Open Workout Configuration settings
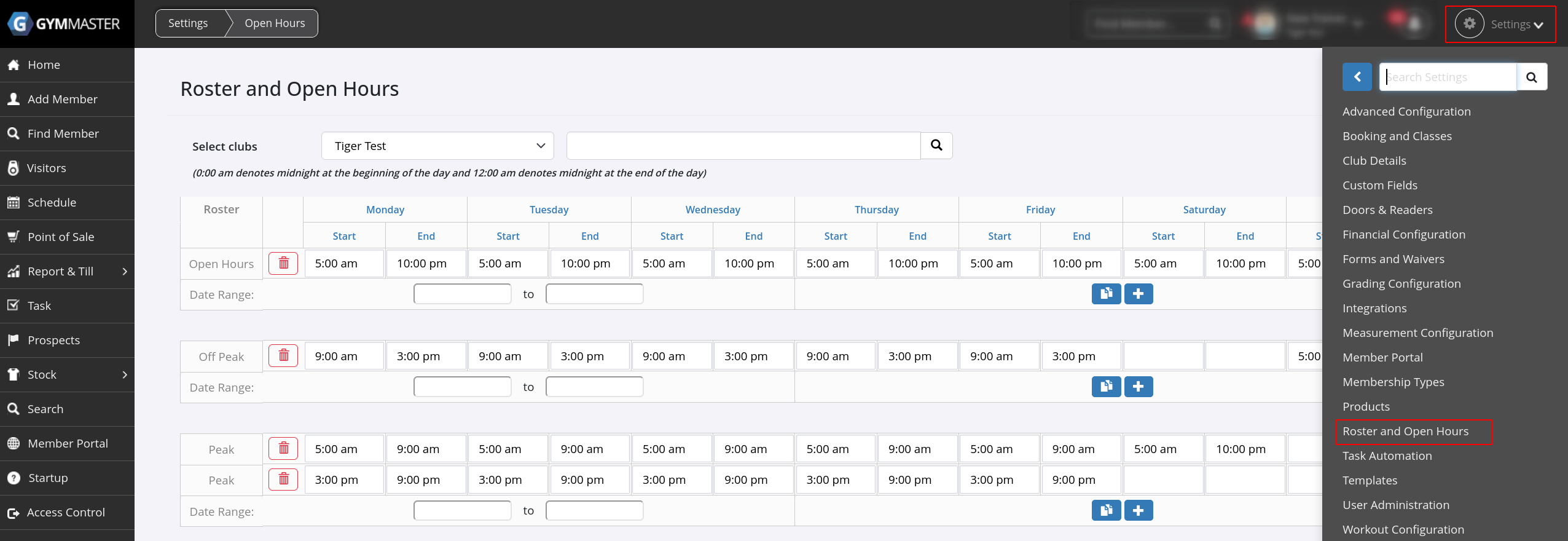Viewport: 1568px width, 541px height. click(x=1403, y=530)
